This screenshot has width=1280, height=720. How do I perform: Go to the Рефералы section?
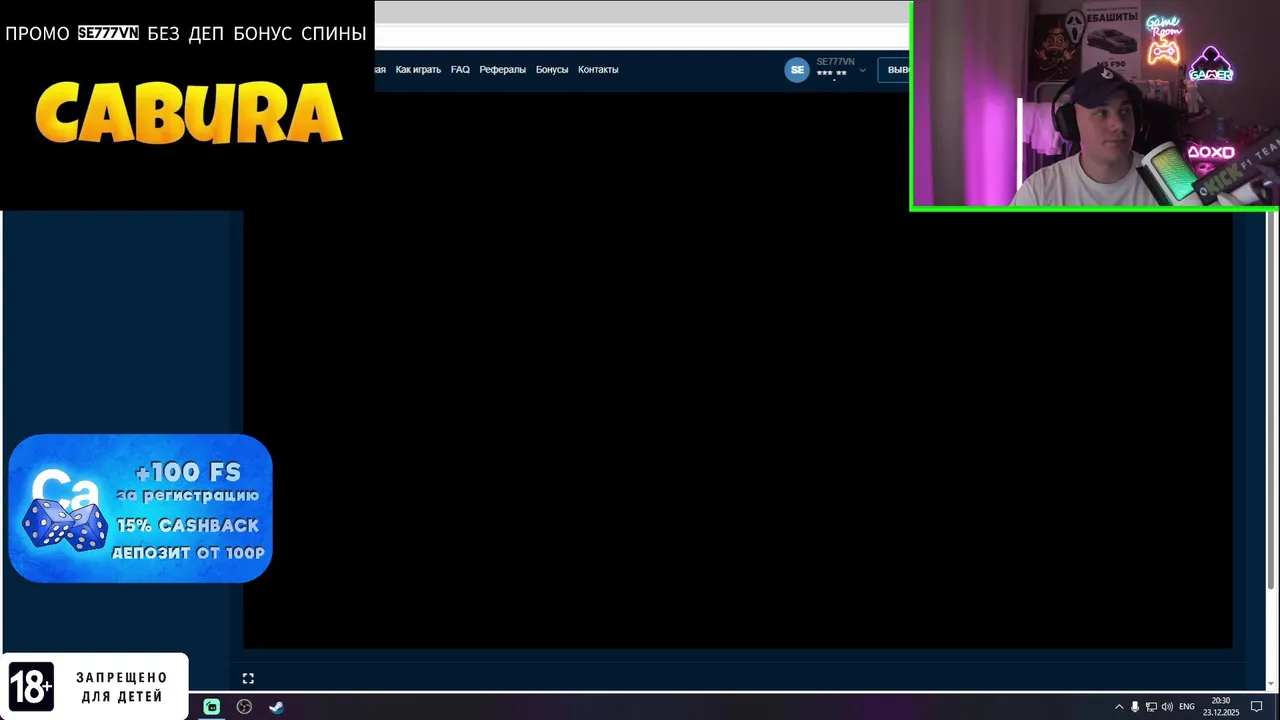point(502,70)
